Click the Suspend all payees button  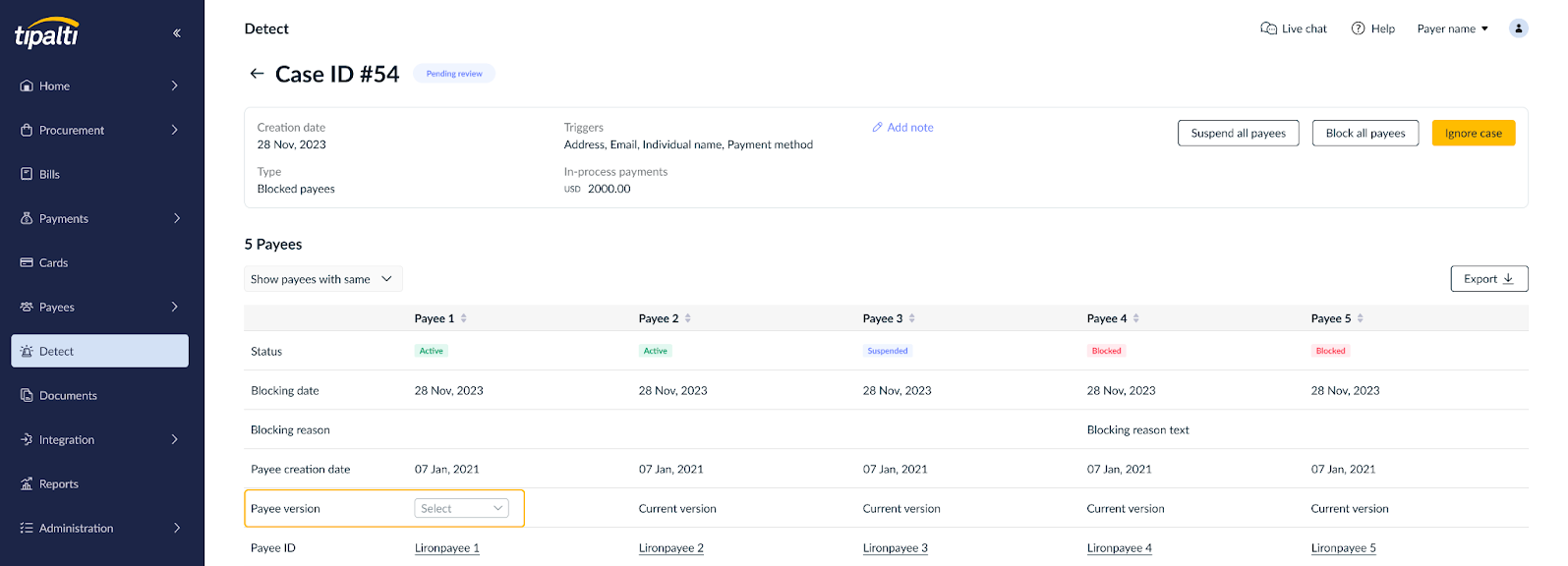[1239, 133]
